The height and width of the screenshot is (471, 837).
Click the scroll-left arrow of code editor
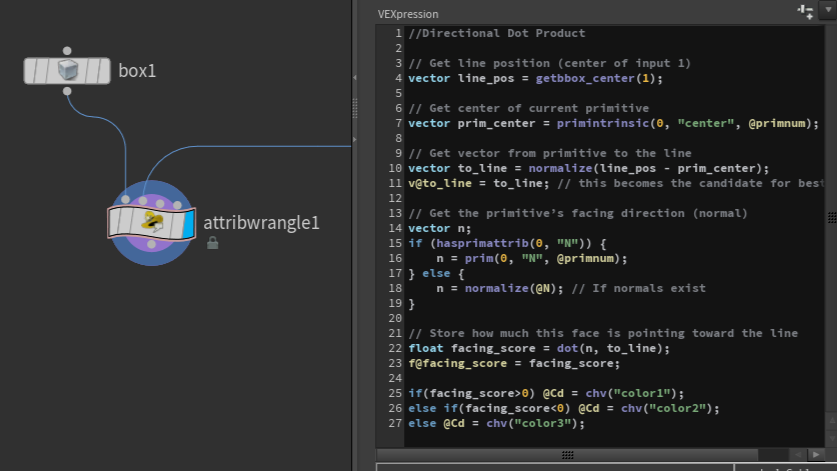coord(798,454)
